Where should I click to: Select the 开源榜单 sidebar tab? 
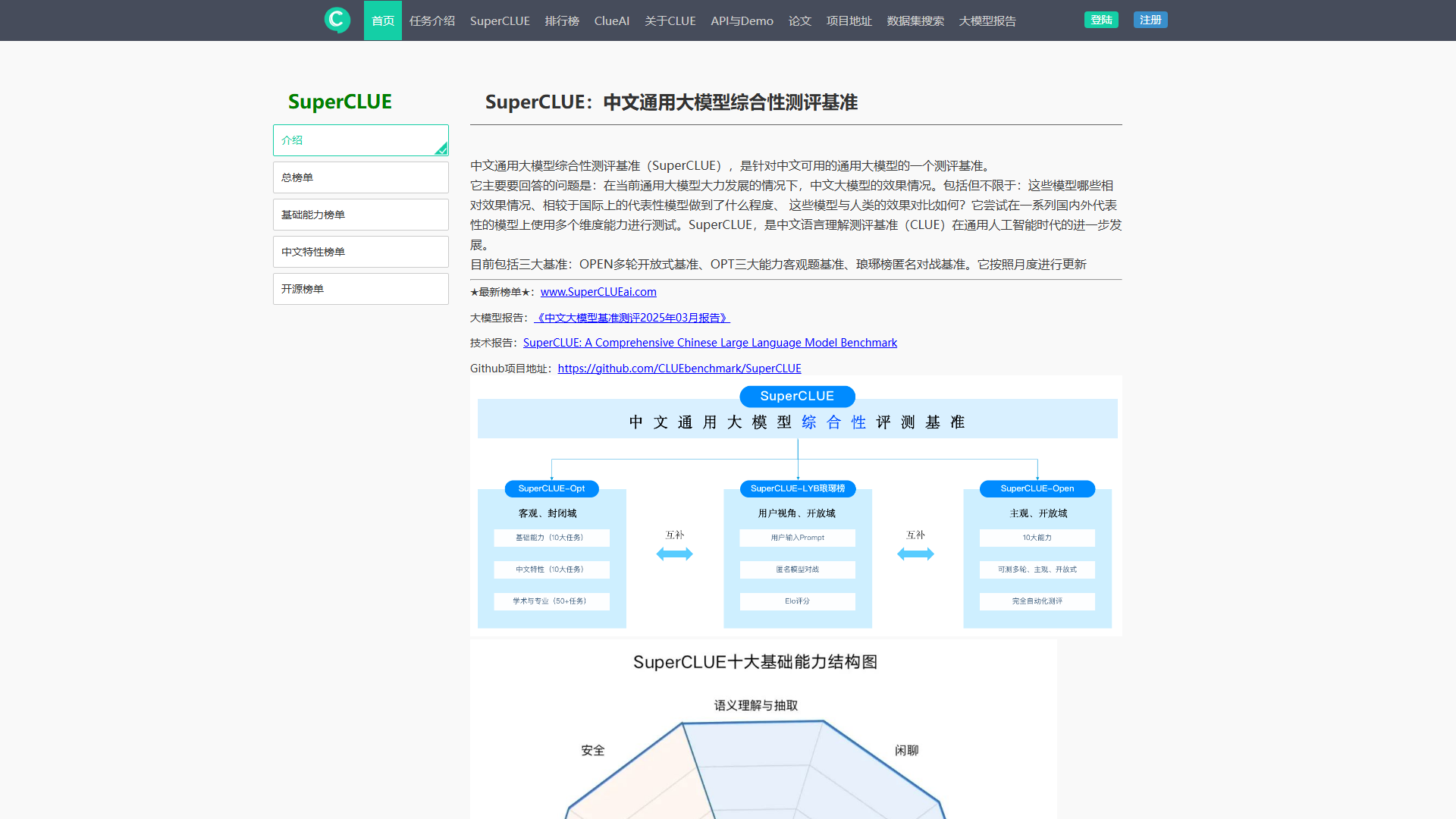point(361,289)
